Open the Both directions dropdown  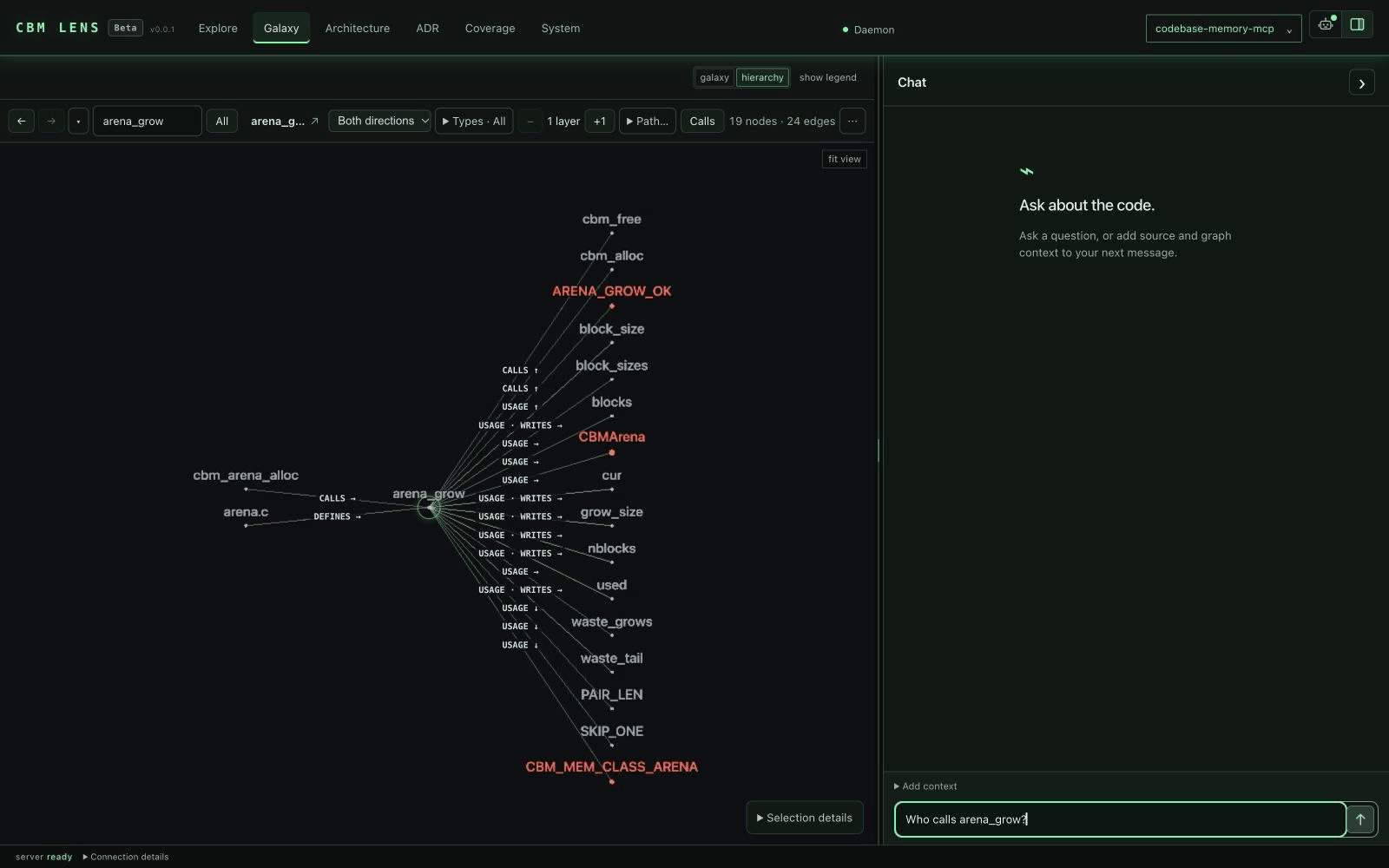point(379,121)
